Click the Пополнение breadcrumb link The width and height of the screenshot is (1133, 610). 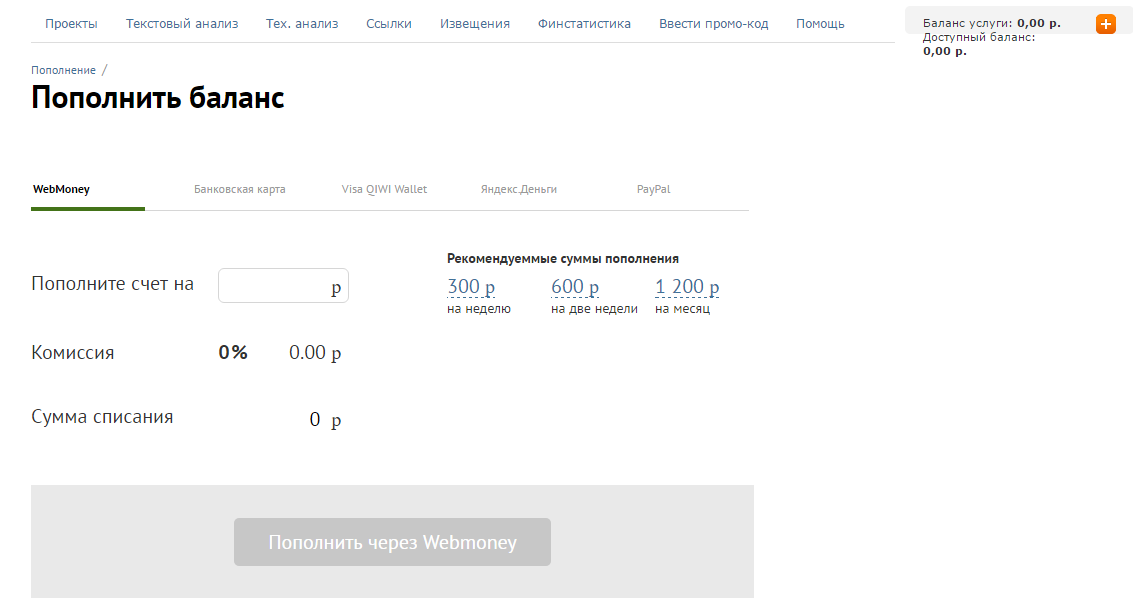[x=63, y=70]
